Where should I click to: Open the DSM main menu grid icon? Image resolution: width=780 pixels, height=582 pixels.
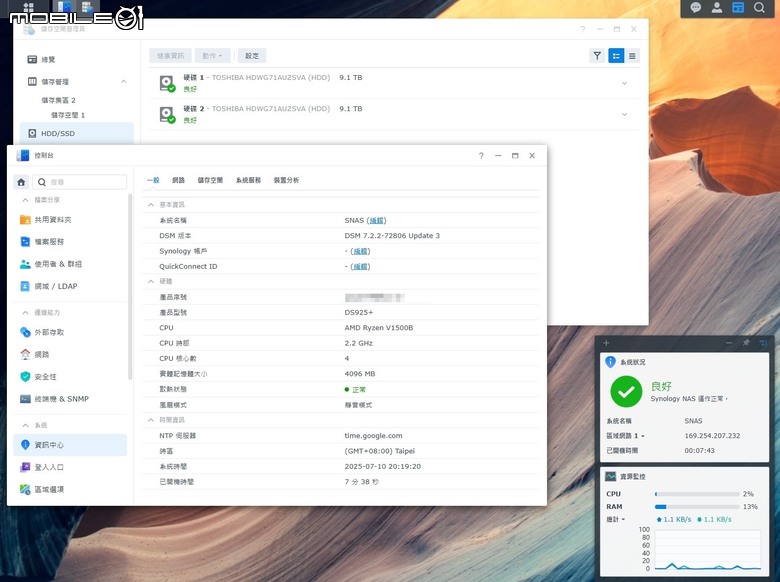[28, 7]
